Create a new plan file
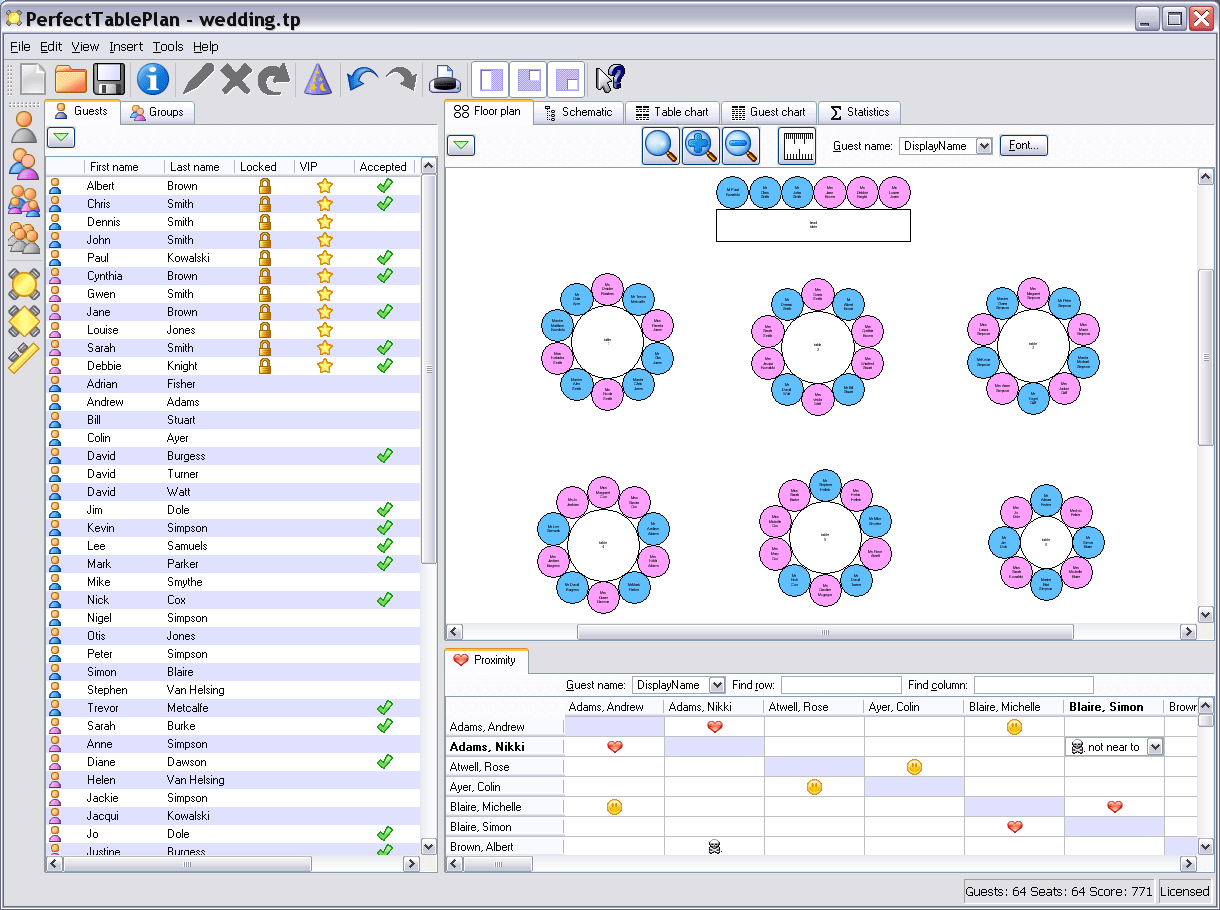The height and width of the screenshot is (910, 1220). click(x=32, y=79)
